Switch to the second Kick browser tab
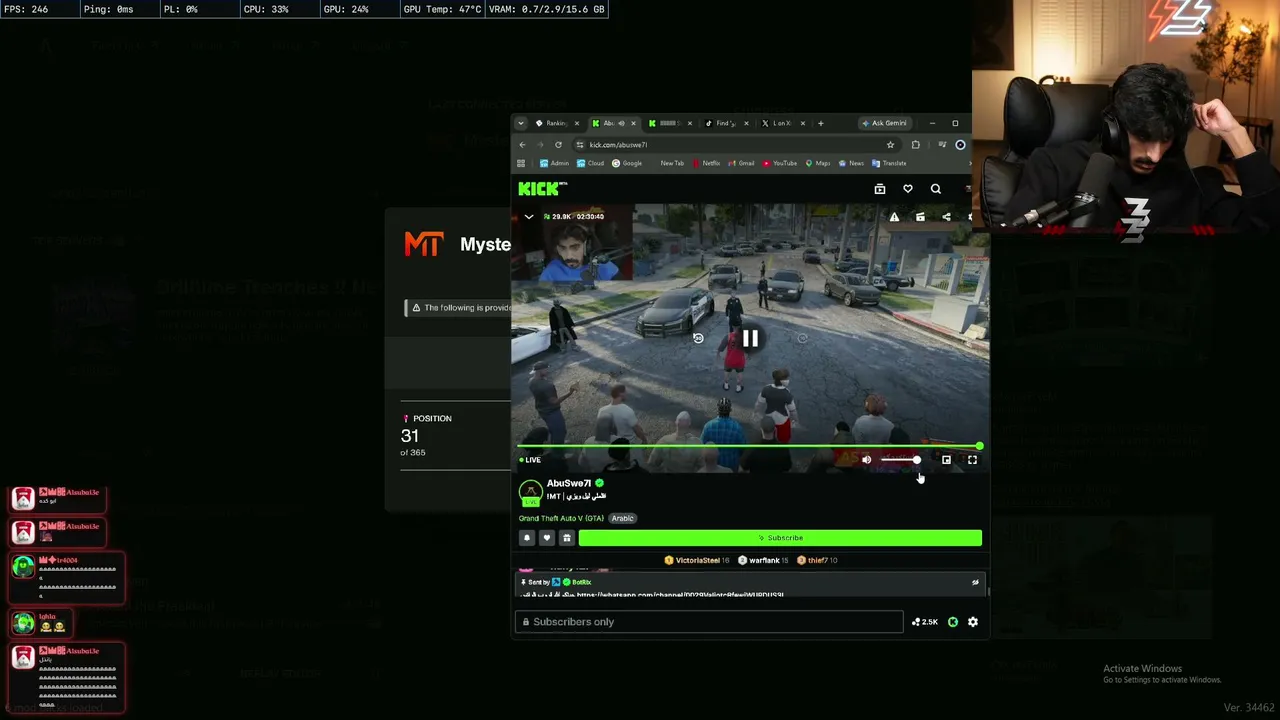Screen dimensions: 1280x720 click(668, 124)
